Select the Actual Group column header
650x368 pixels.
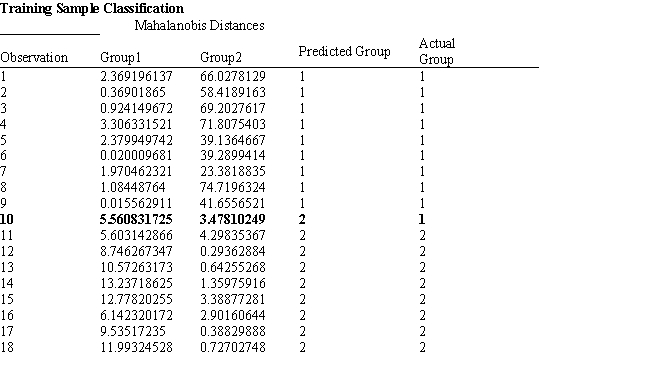pyautogui.click(x=437, y=51)
